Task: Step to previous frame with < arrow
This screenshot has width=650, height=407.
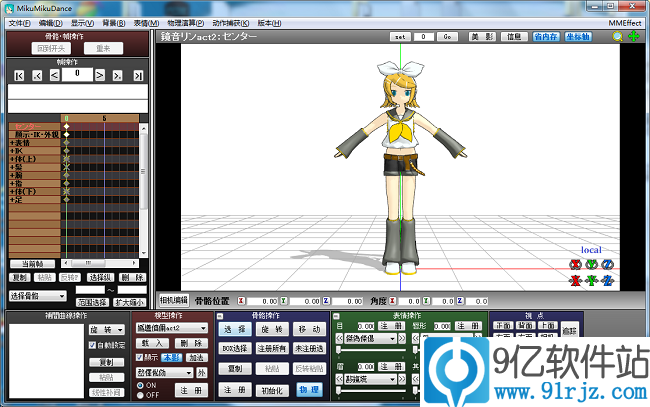Action: (x=55, y=75)
